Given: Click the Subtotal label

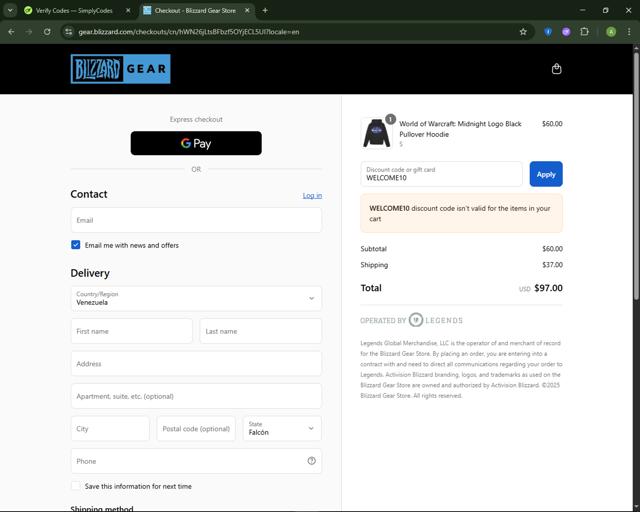Looking at the screenshot, I should click(373, 249).
